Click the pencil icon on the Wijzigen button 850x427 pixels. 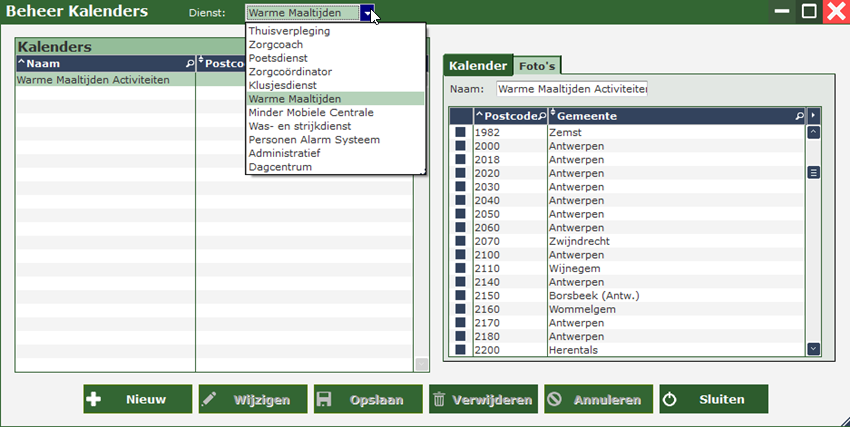click(x=210, y=399)
